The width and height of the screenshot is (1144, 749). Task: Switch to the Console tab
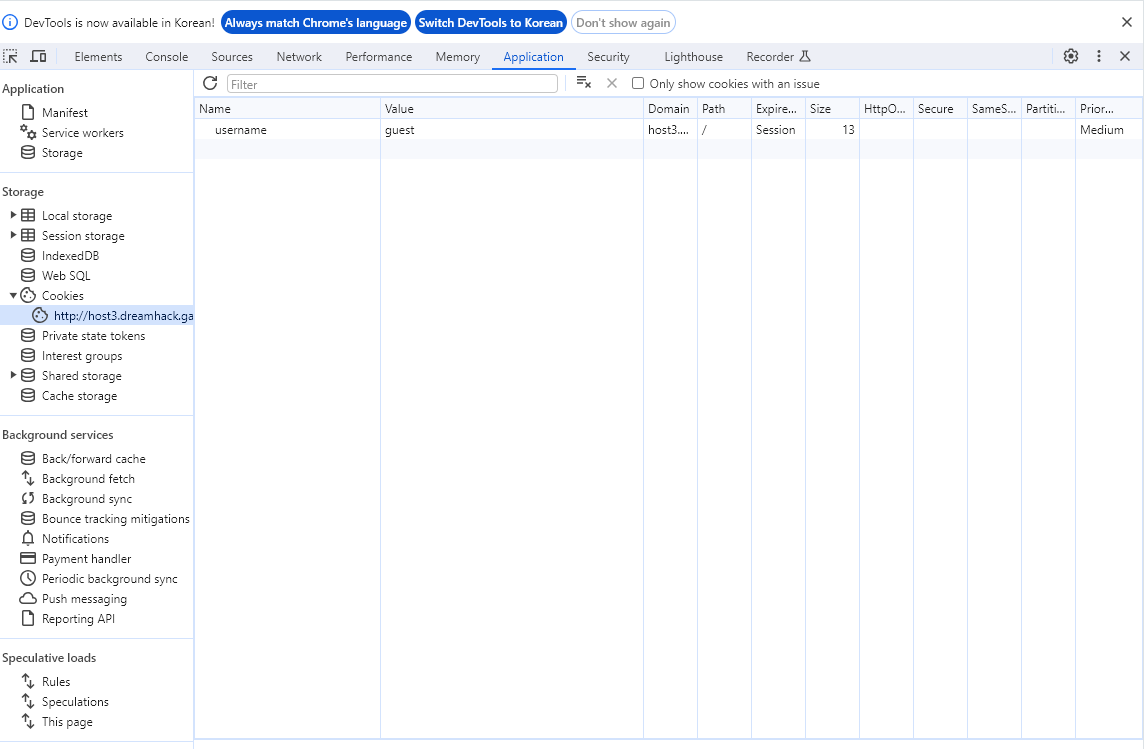[x=166, y=57]
